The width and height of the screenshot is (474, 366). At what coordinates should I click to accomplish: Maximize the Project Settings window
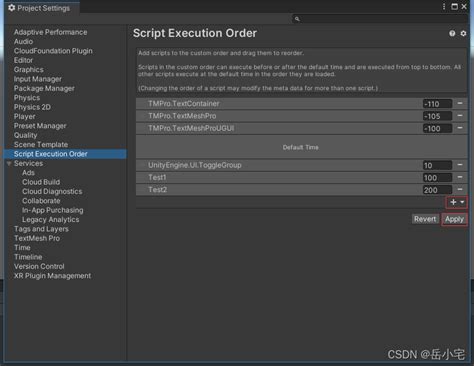[x=454, y=7]
